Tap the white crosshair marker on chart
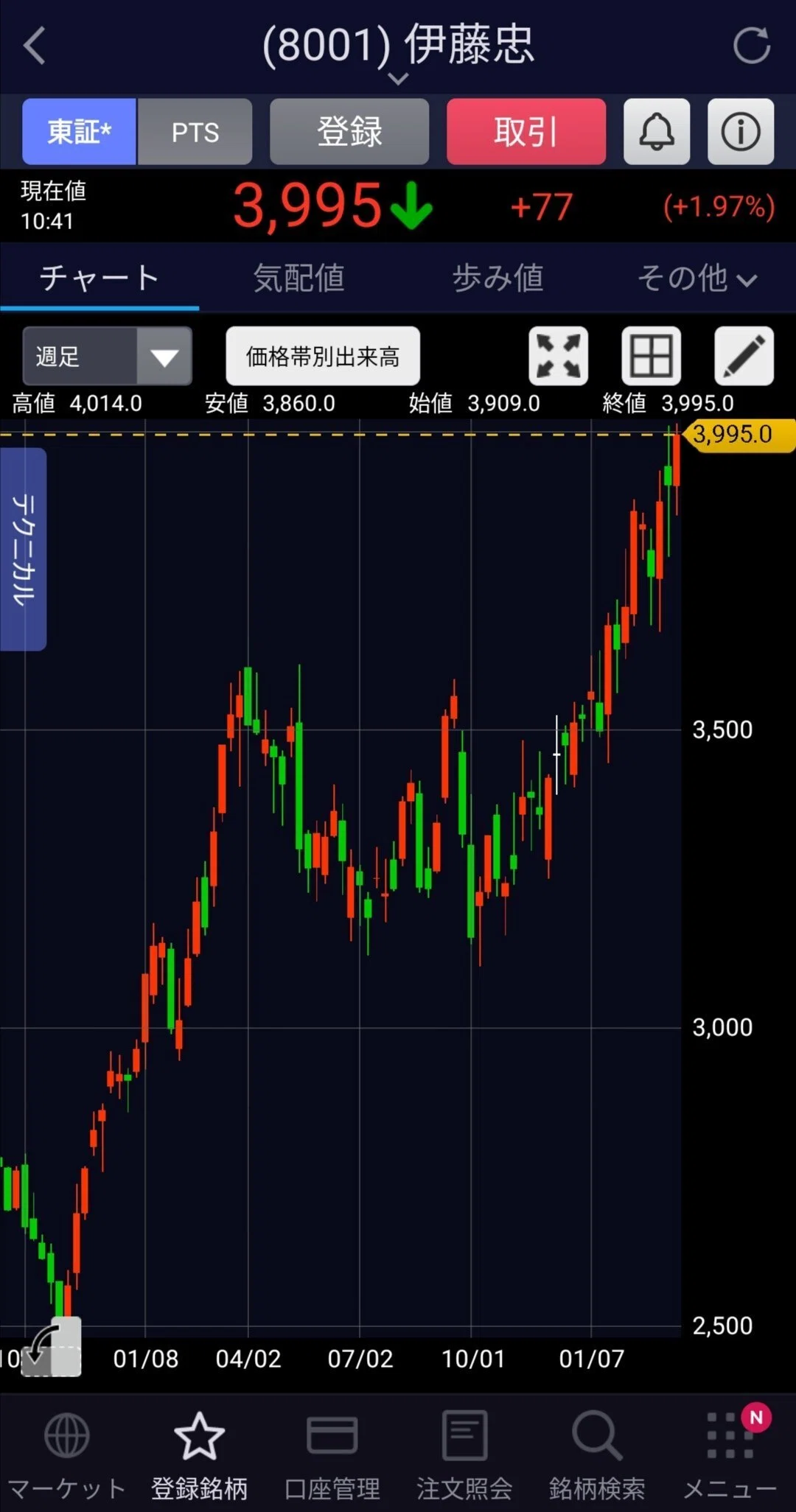Image resolution: width=796 pixels, height=1512 pixels. 556,755
